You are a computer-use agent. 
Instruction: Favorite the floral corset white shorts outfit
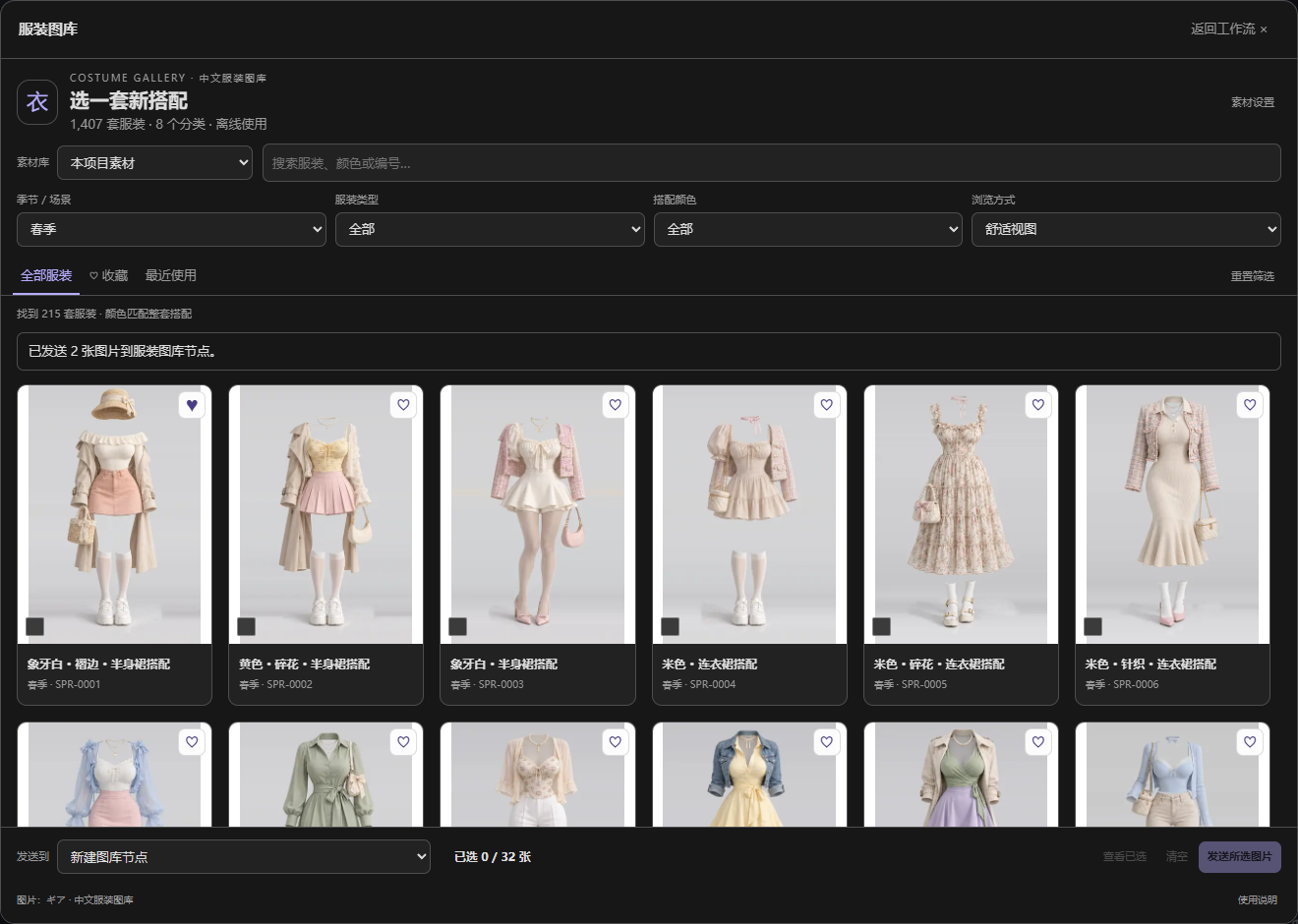click(x=615, y=742)
